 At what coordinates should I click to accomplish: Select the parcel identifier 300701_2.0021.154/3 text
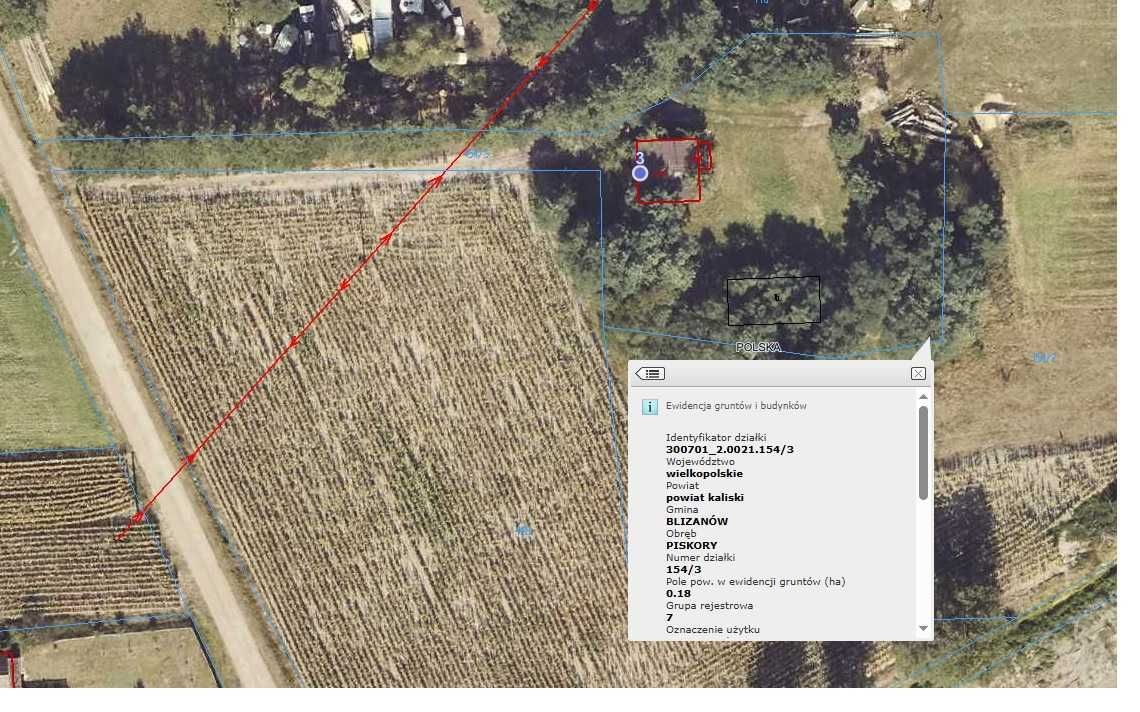pos(729,449)
